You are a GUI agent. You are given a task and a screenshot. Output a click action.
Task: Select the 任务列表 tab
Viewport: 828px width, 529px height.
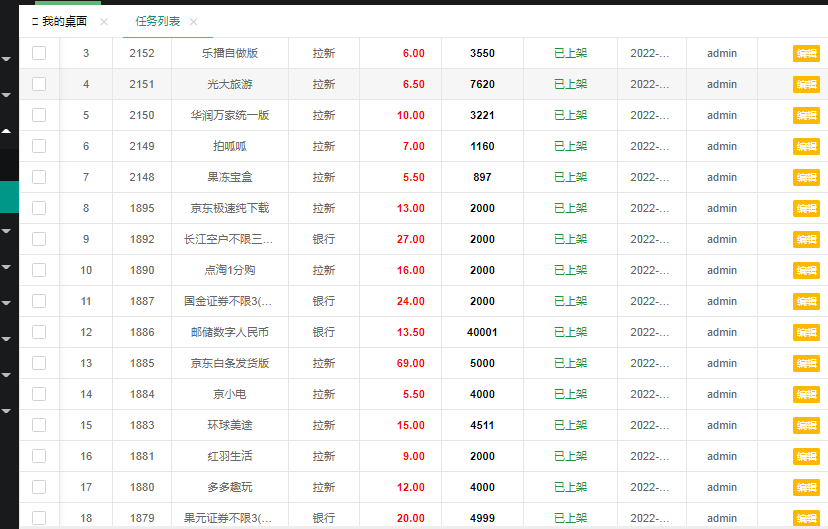(158, 21)
